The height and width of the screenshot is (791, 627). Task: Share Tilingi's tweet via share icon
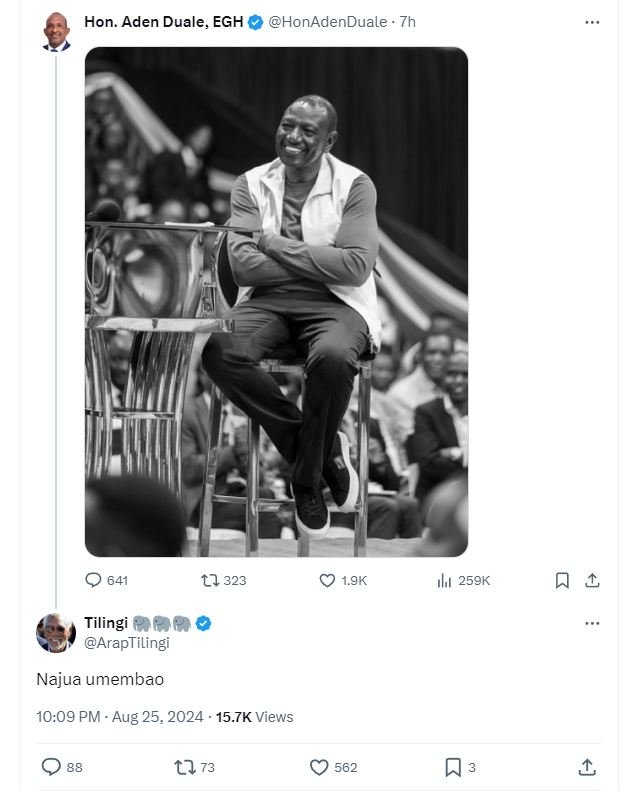(587, 767)
